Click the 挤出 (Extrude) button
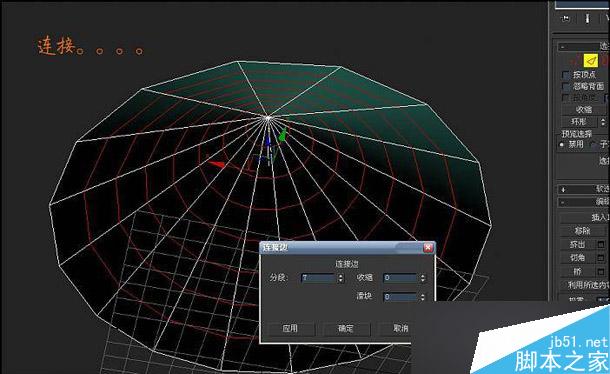The width and height of the screenshot is (610, 374). [x=577, y=244]
